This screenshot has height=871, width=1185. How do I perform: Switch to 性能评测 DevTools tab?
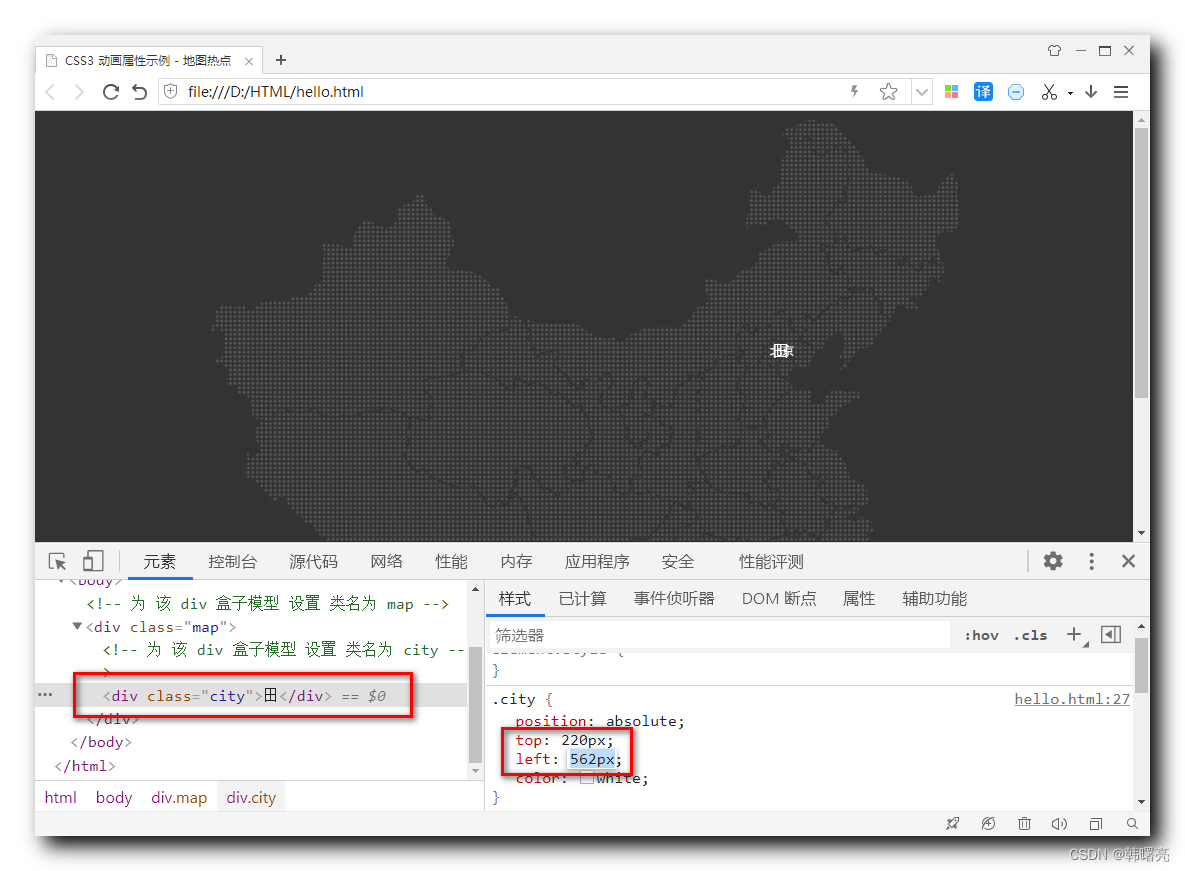coord(771,562)
